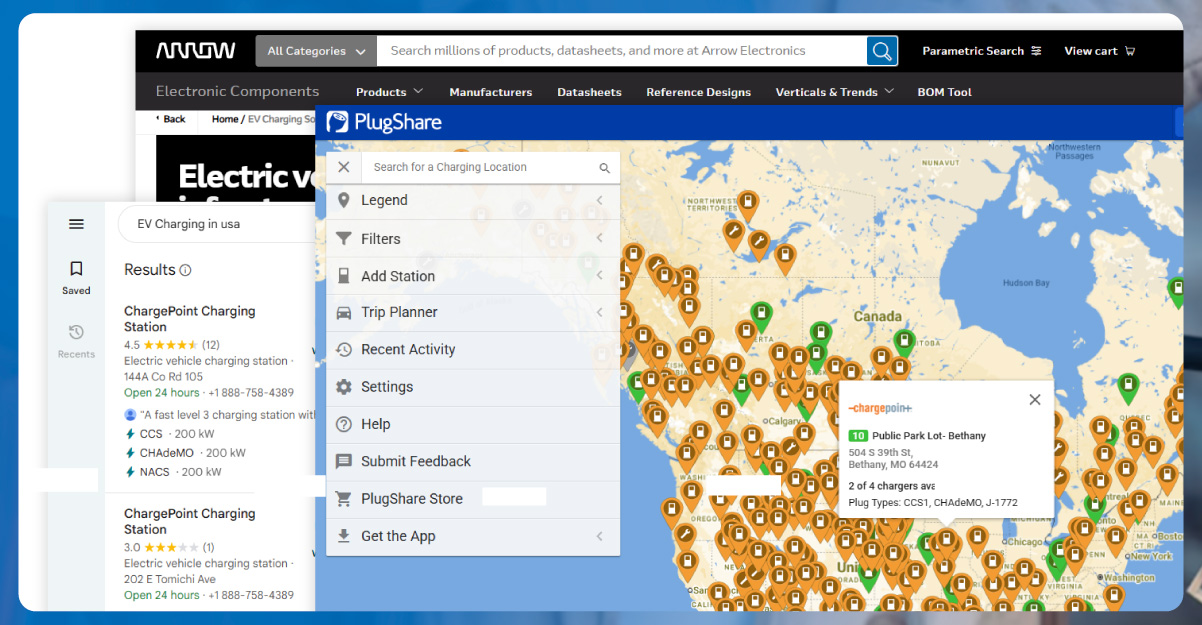Click the green charger pin near Hudson Bay
1202x625 pixels.
click(x=1176, y=291)
